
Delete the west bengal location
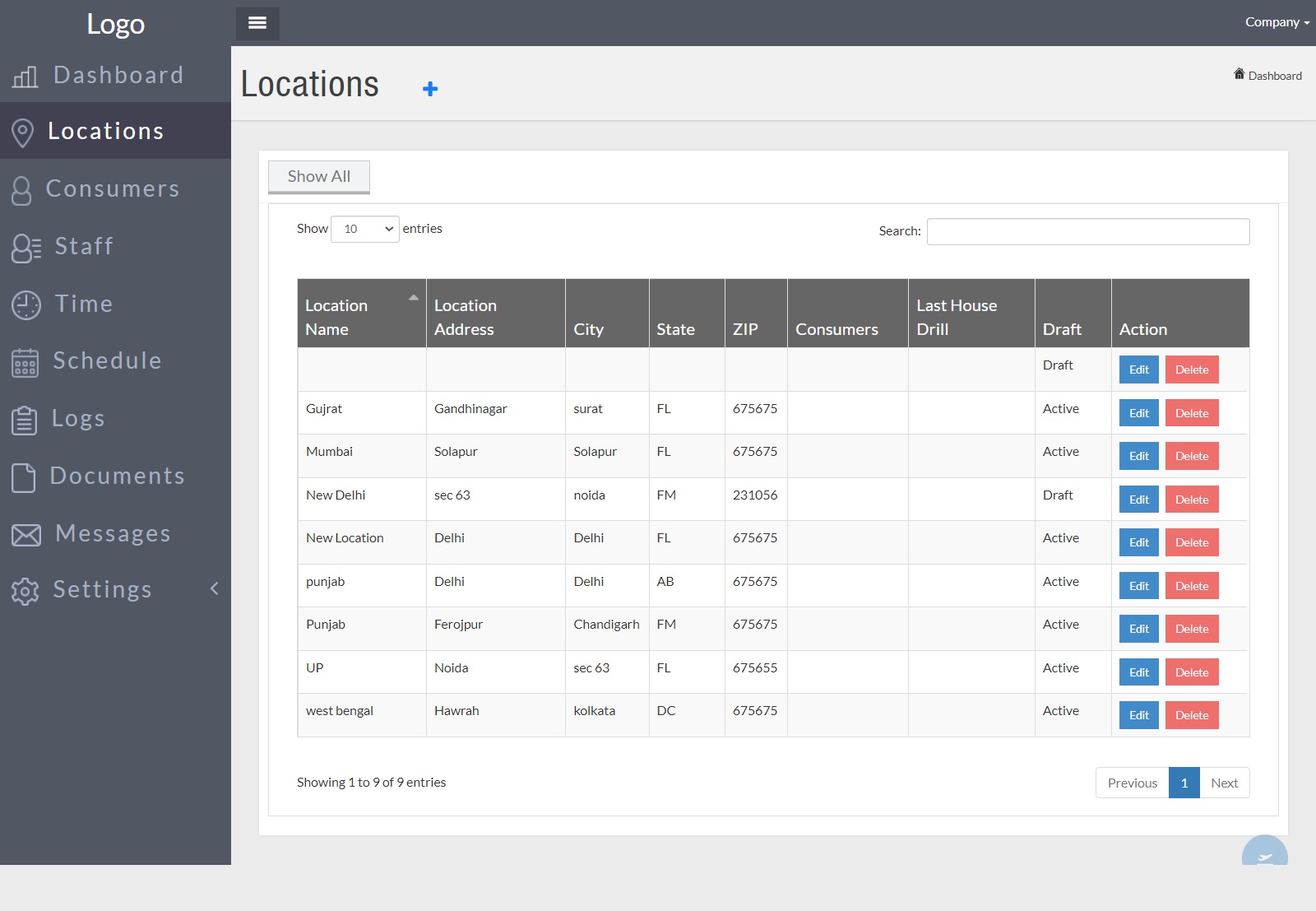pos(1192,715)
